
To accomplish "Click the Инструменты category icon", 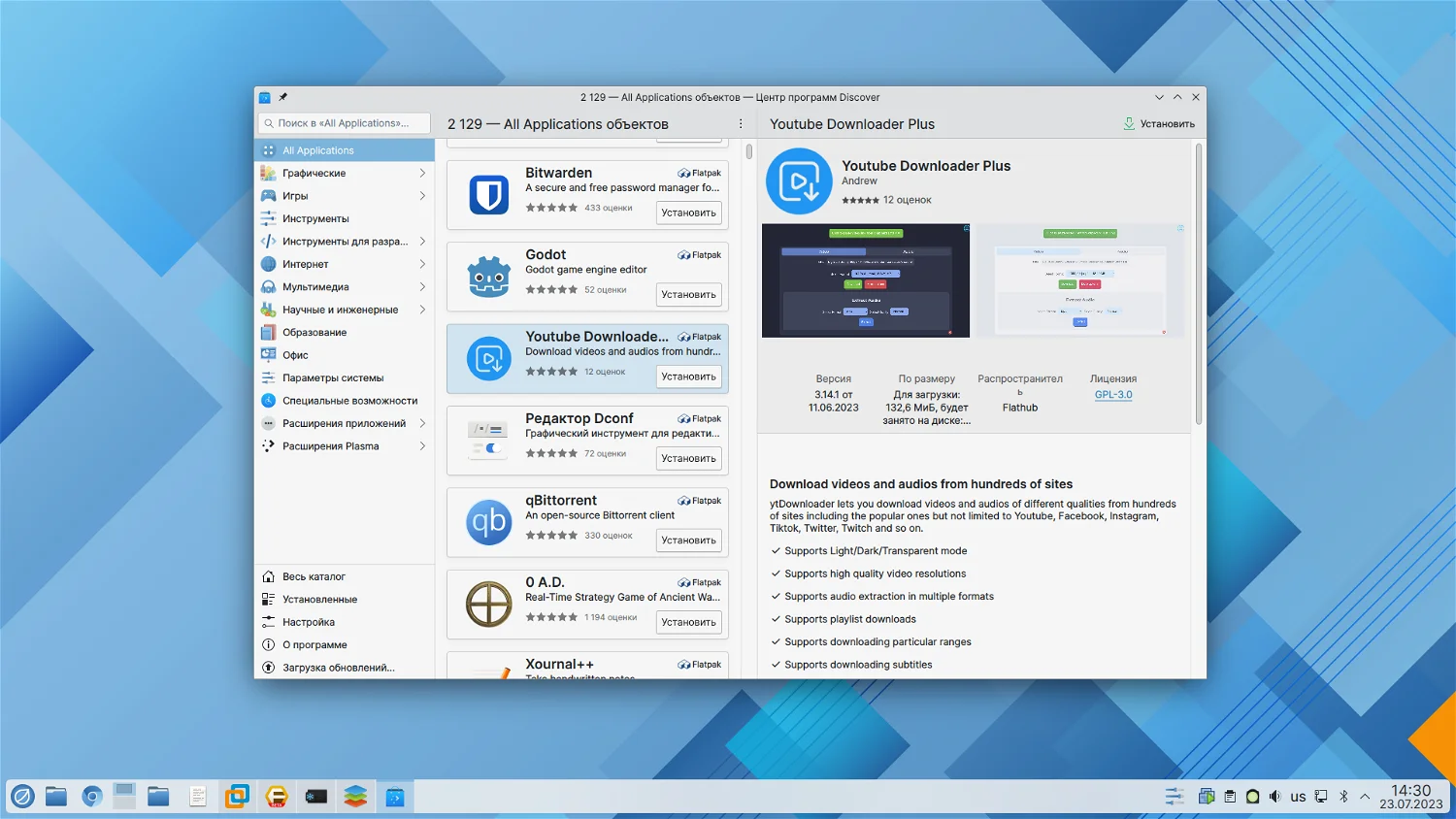I will coord(269,218).
